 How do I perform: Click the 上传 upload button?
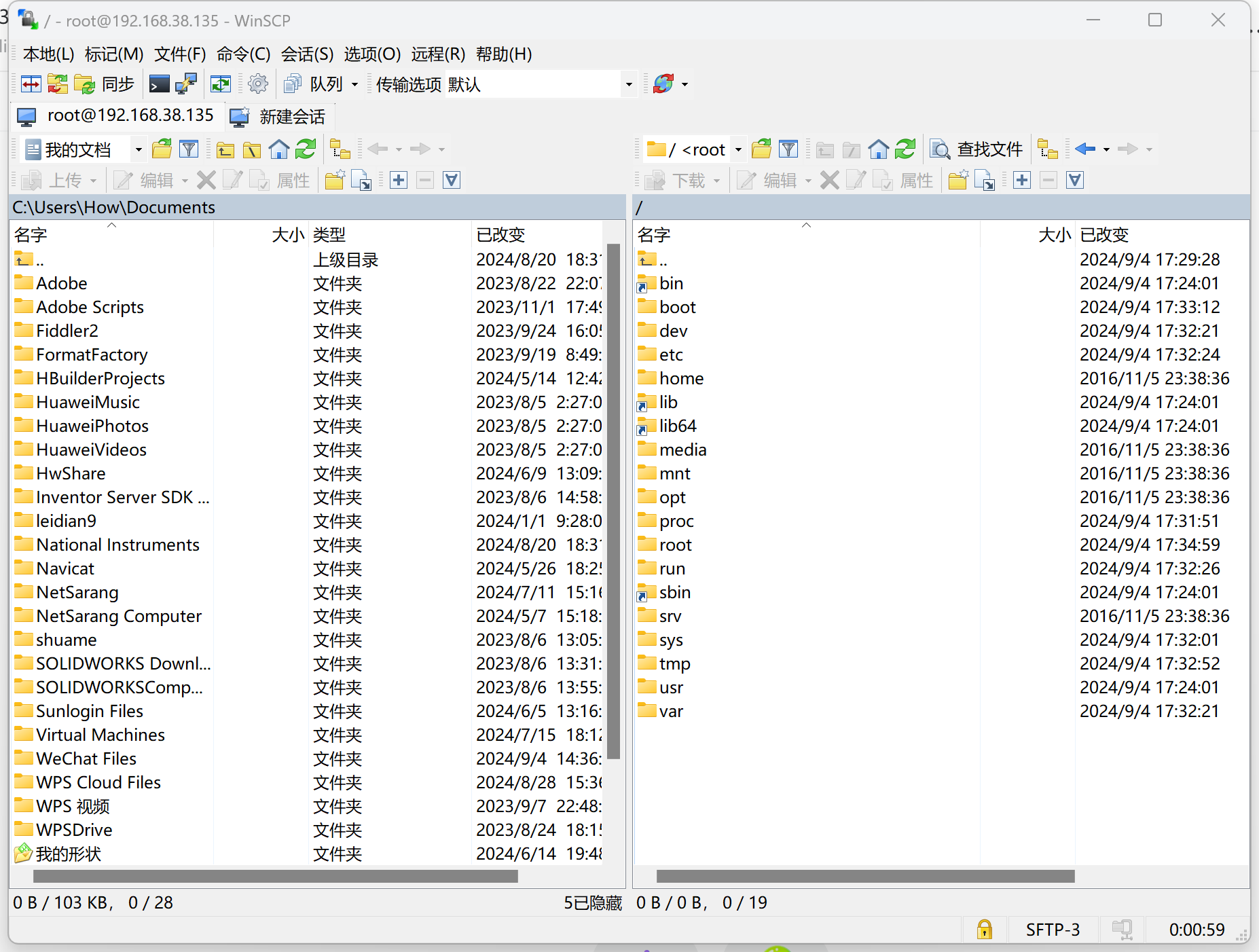coord(52,180)
